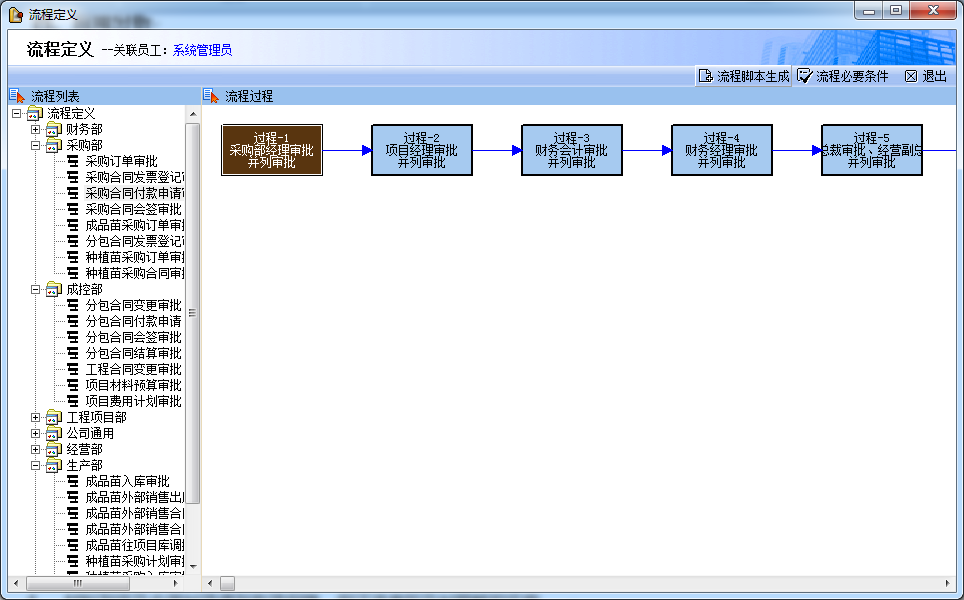Click the 退出 exit button
The image size is (964, 600).
point(925,76)
